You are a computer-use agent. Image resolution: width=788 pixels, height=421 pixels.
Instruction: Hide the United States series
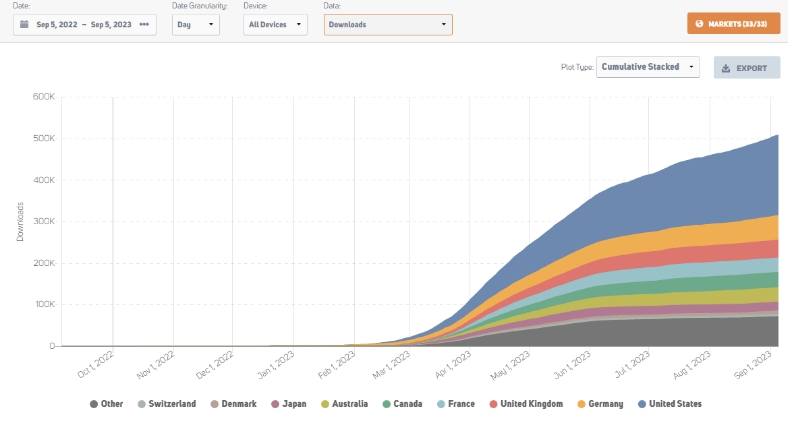(x=667, y=404)
